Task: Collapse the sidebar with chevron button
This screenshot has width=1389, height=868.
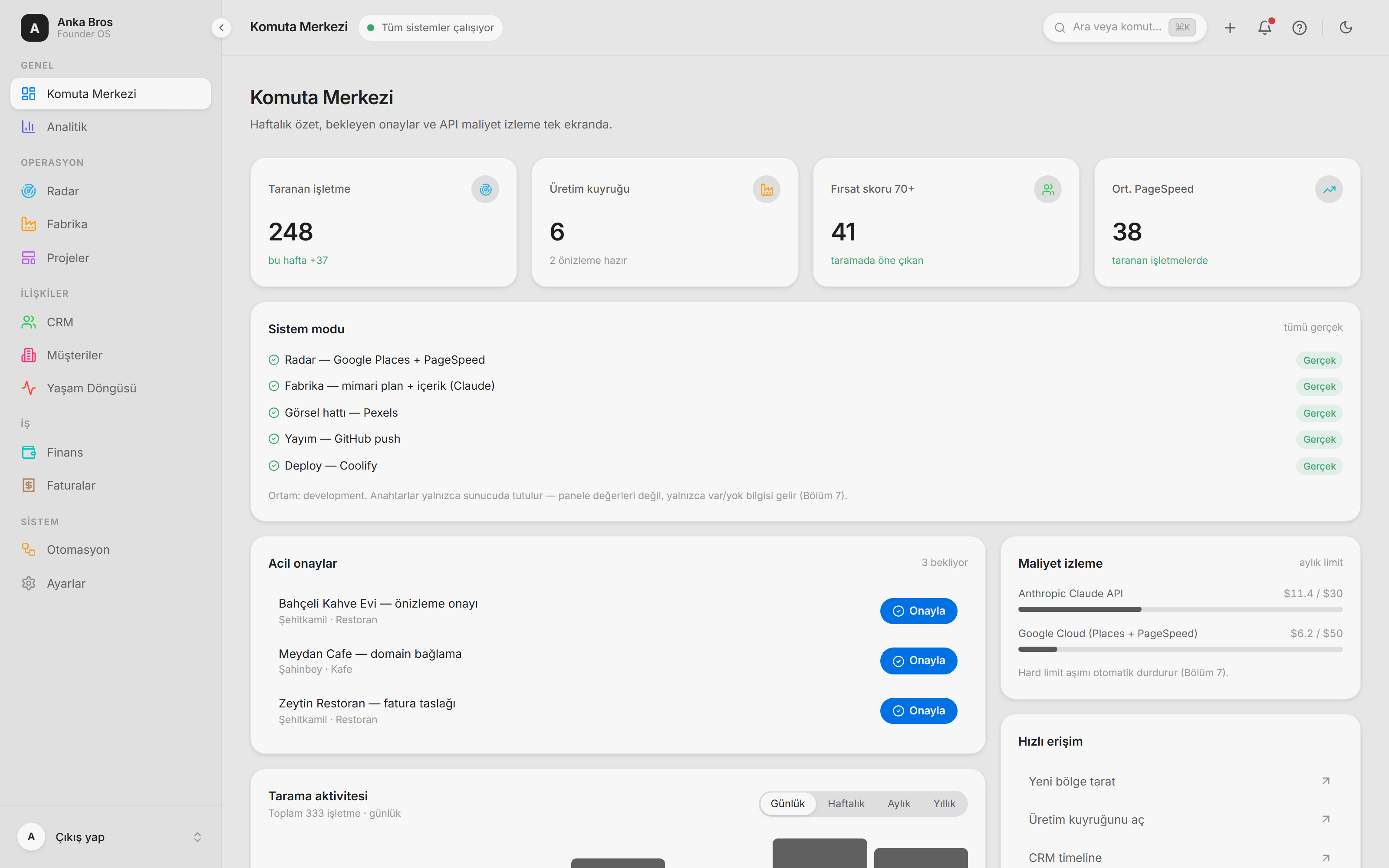Action: tap(221, 27)
